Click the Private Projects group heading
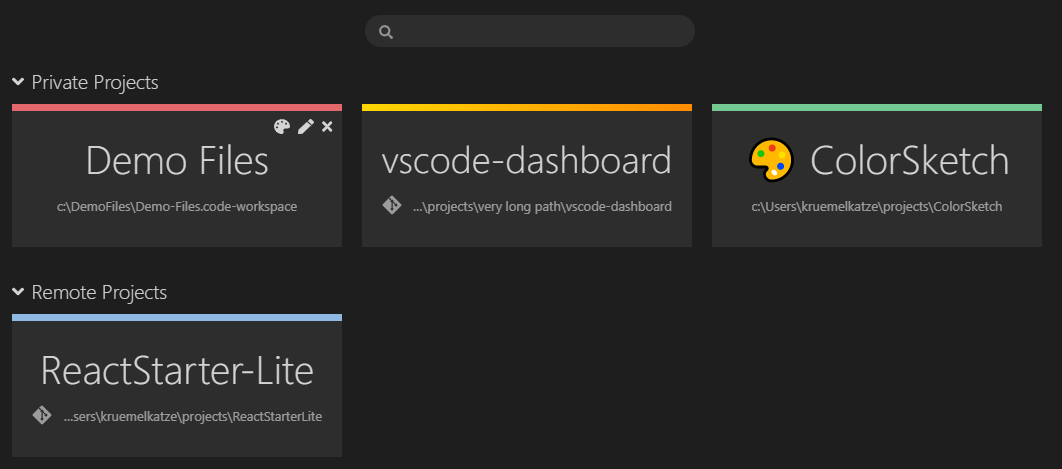Viewport: 1062px width, 469px height. (95, 83)
